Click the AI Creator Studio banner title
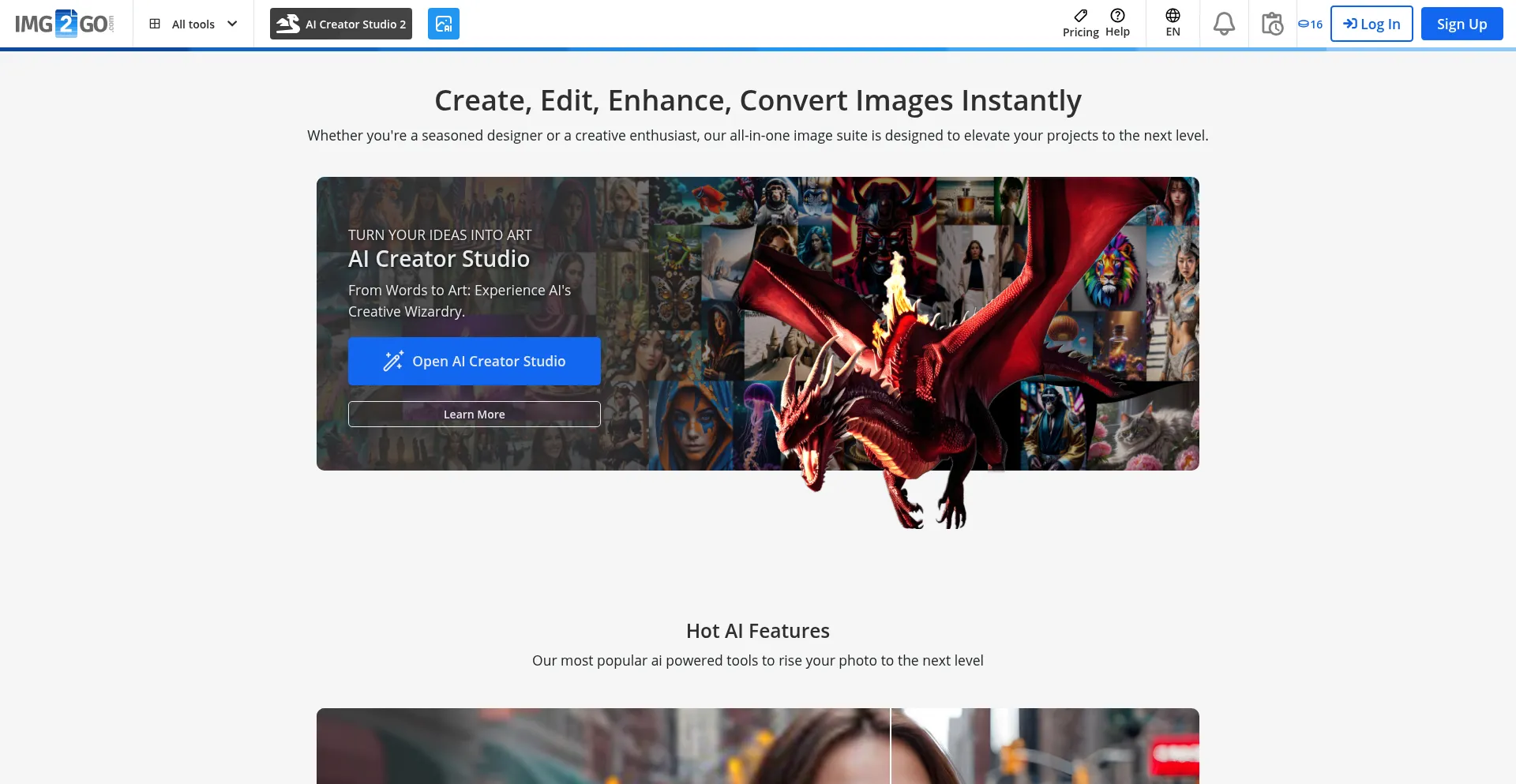The height and width of the screenshot is (784, 1516). pos(439,259)
